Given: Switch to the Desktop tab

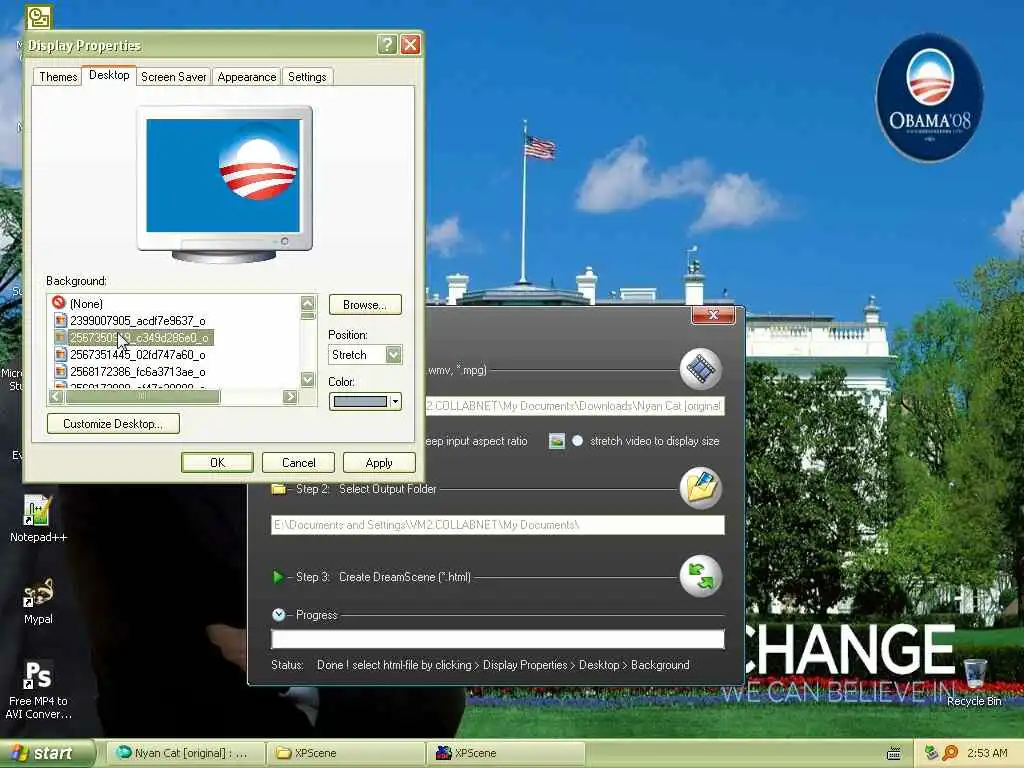Looking at the screenshot, I should point(109,75).
